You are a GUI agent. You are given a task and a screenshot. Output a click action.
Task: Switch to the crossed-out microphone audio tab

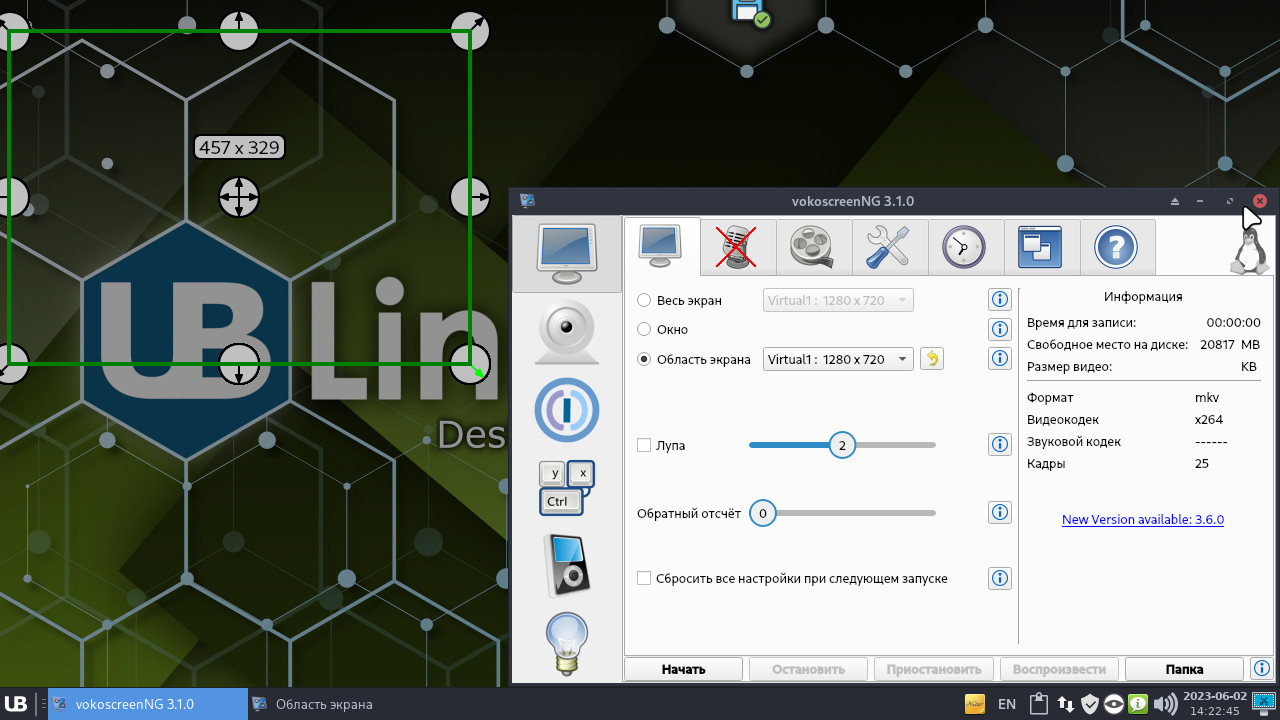(737, 247)
